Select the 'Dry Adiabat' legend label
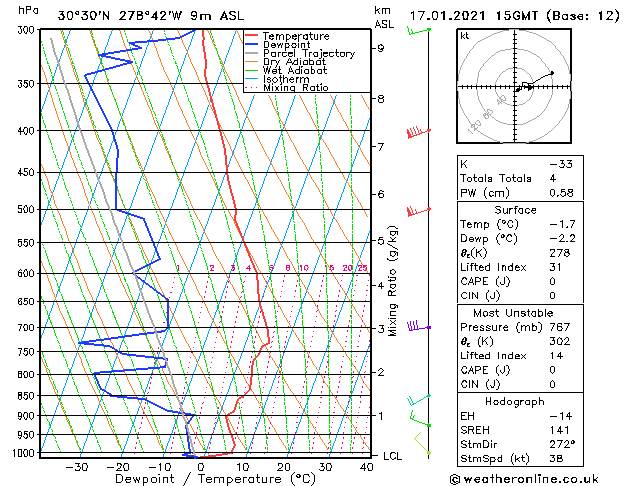 pos(294,62)
